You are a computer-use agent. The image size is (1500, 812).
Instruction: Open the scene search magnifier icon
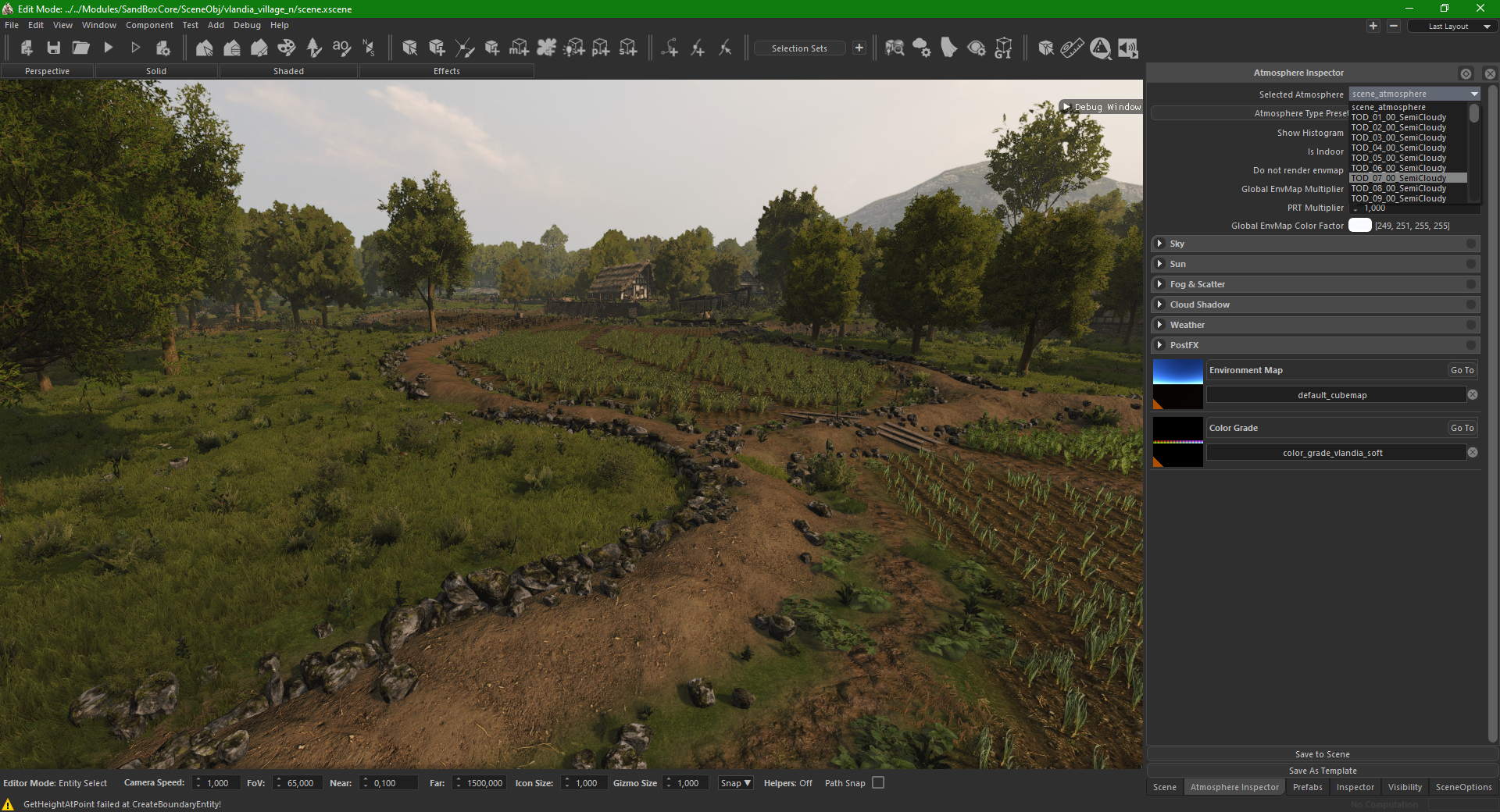pos(895,48)
